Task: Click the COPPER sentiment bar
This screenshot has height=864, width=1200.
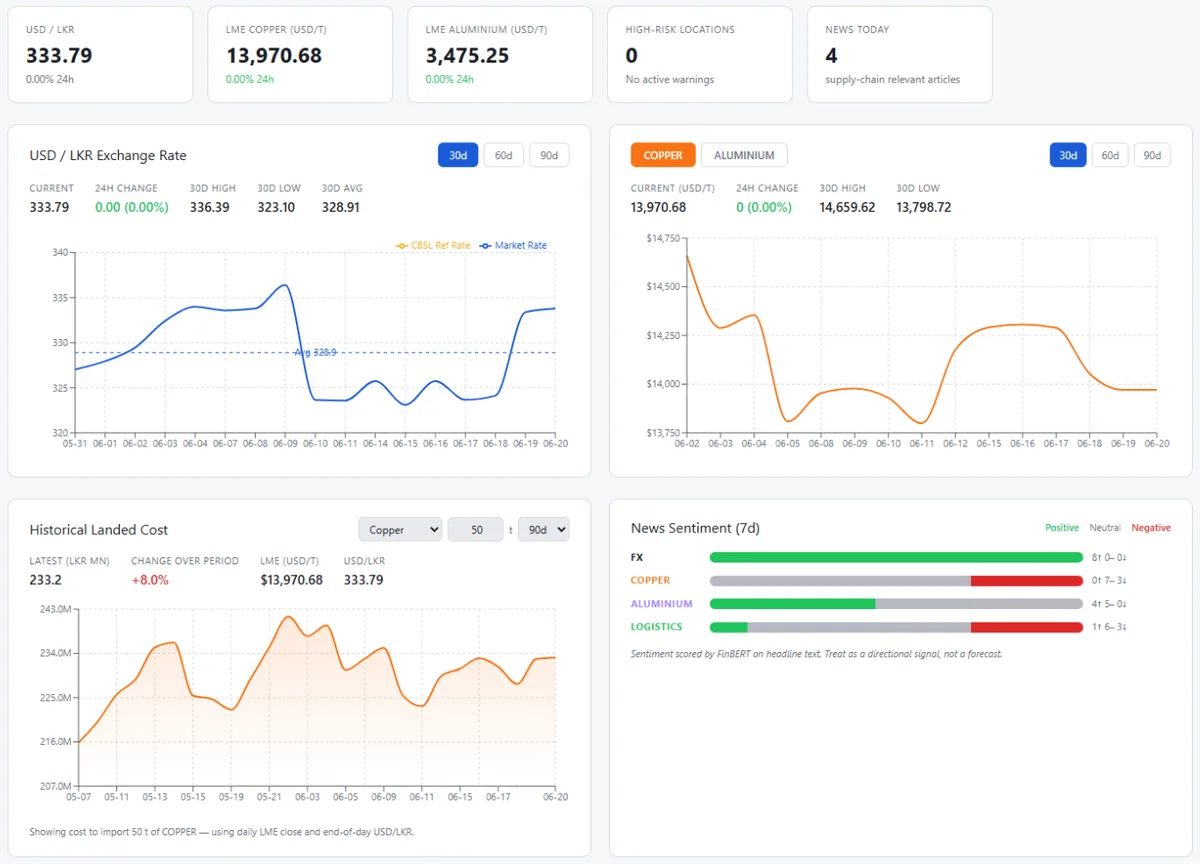Action: (896, 581)
